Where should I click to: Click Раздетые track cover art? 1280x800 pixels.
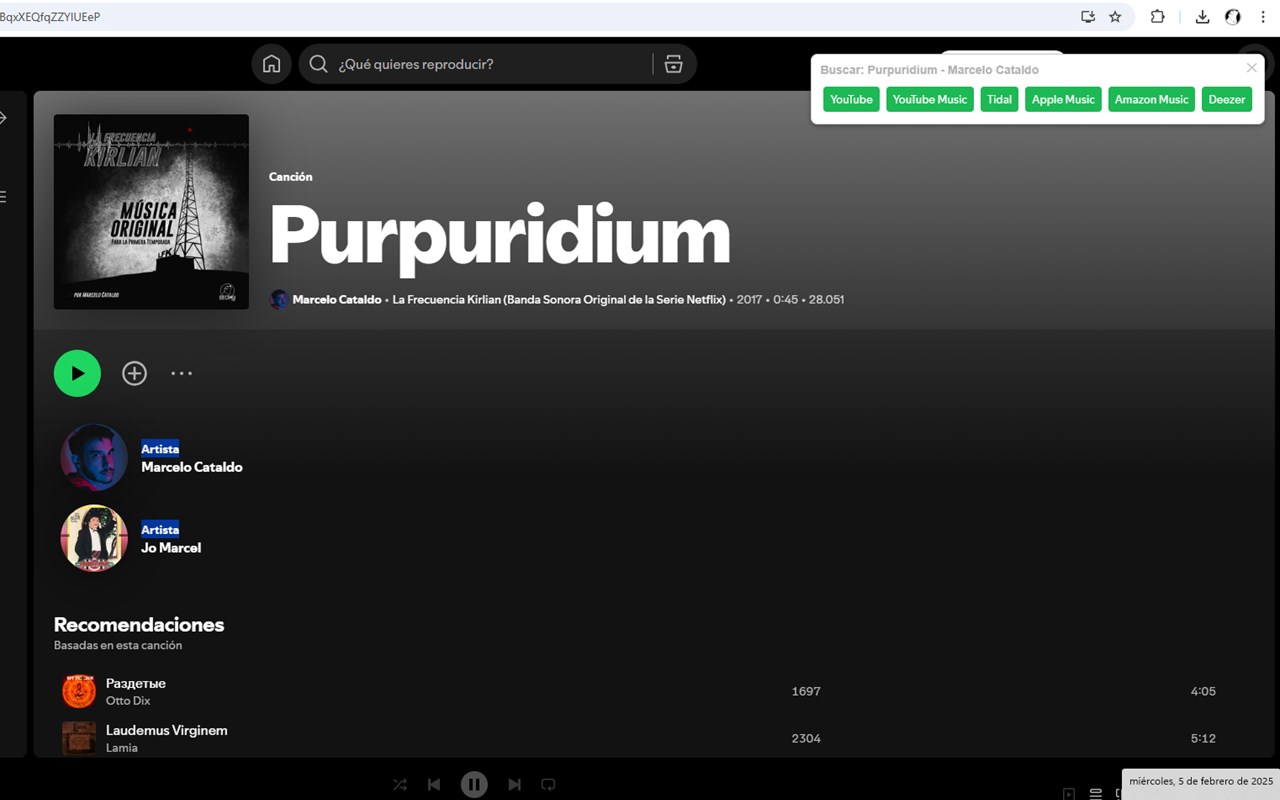(79, 691)
